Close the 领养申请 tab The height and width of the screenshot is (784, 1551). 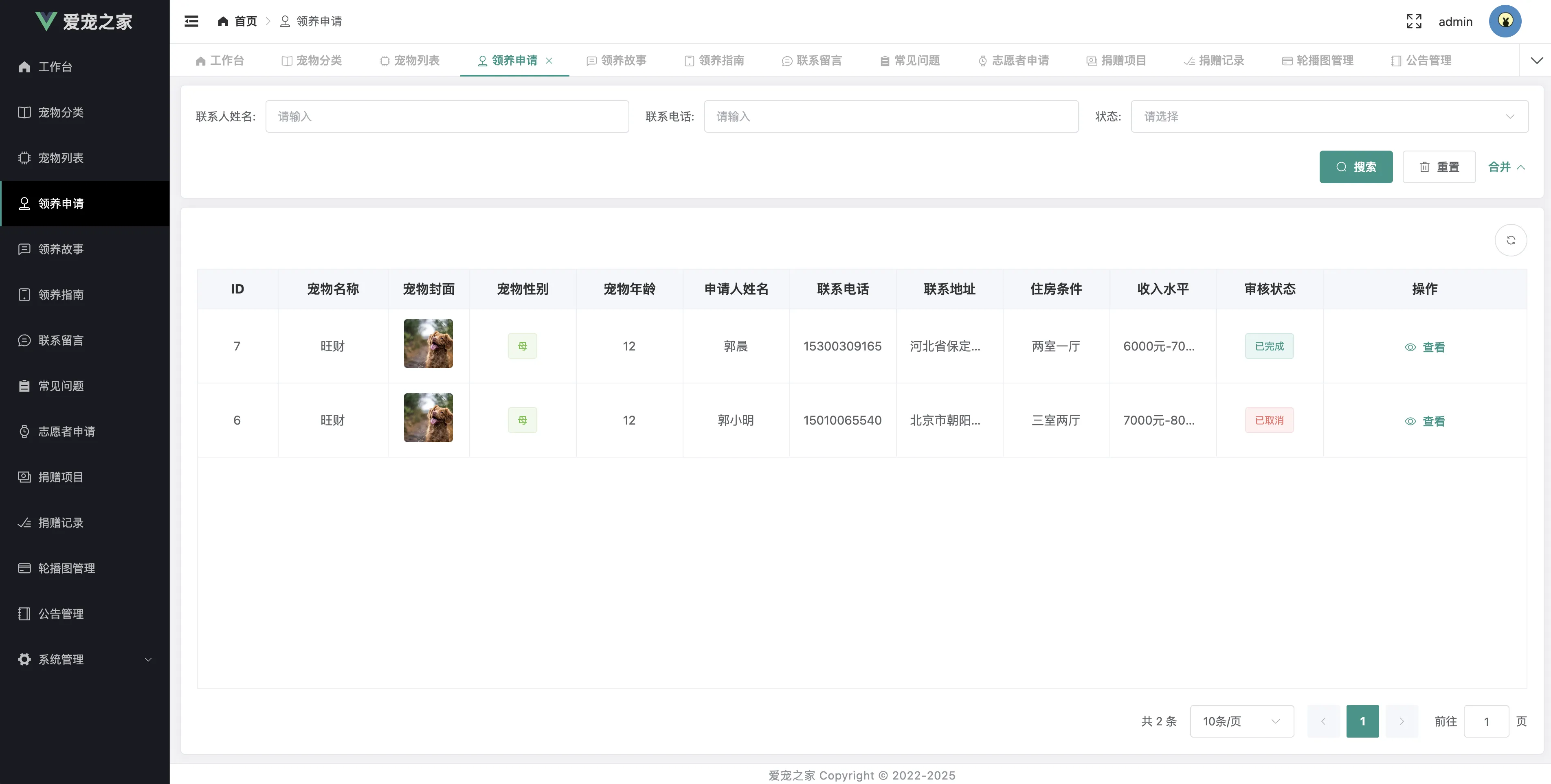[x=549, y=61]
